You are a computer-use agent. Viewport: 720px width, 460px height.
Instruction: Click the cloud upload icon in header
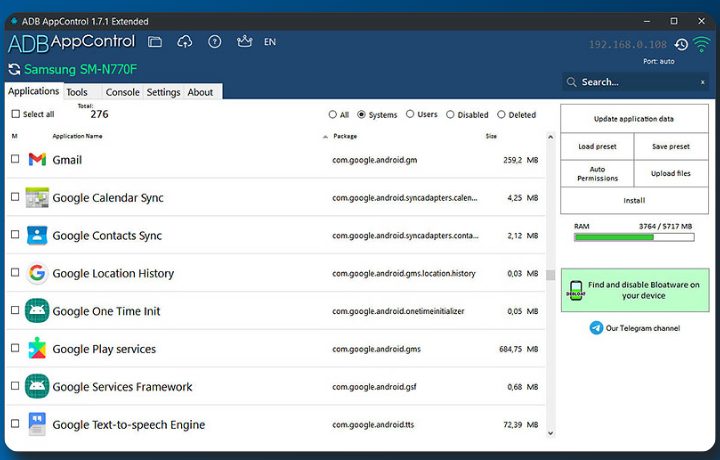184,42
